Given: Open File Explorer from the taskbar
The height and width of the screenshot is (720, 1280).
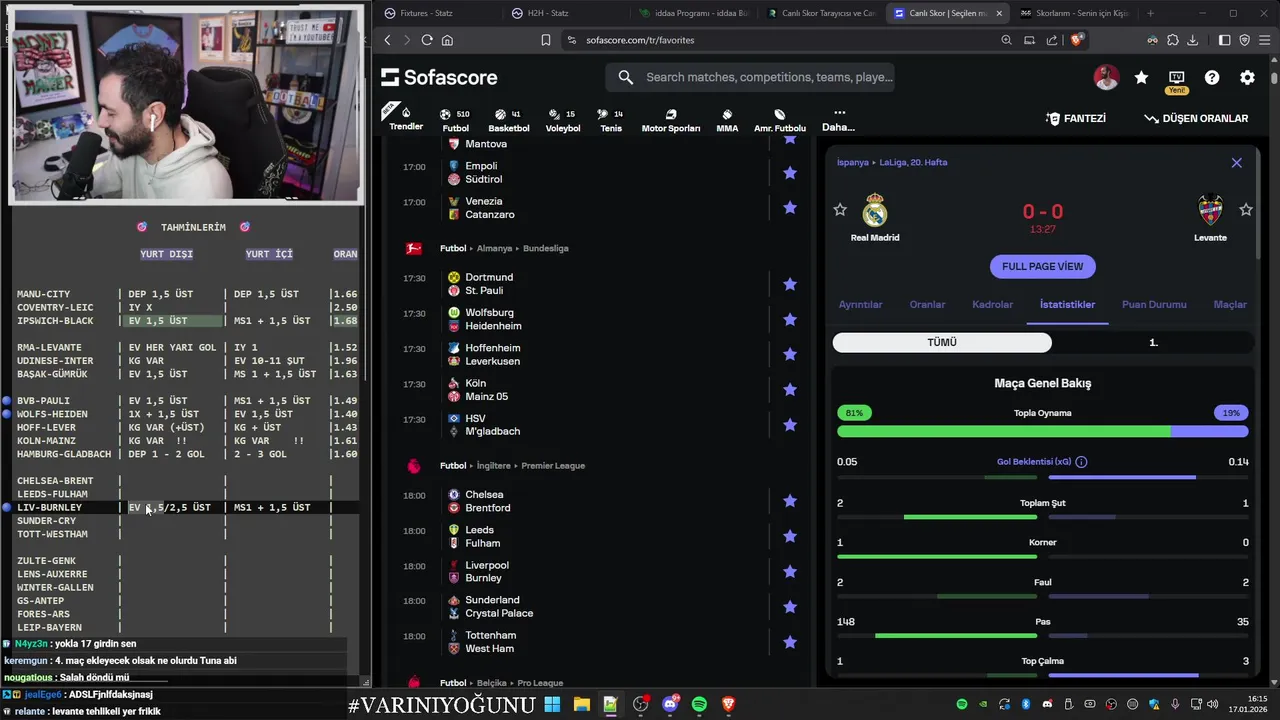Looking at the screenshot, I should (581, 705).
